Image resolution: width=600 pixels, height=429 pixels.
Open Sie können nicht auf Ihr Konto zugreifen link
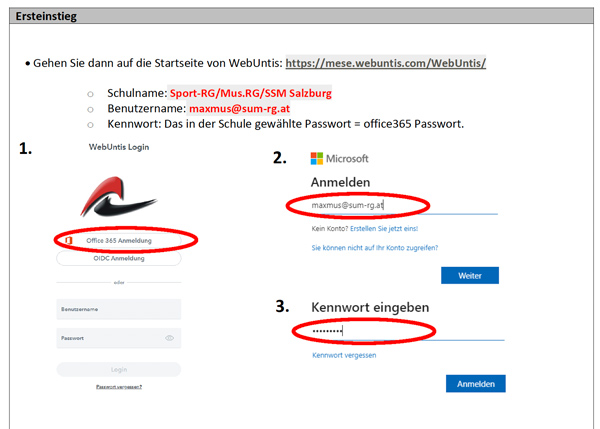(375, 248)
